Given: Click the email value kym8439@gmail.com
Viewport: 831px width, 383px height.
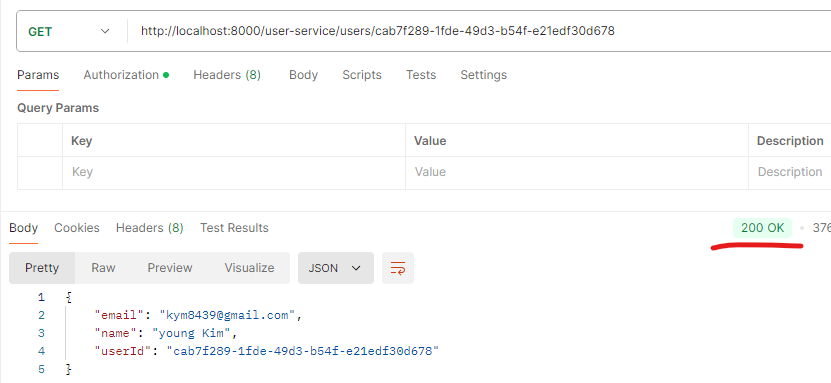Looking at the screenshot, I should (227, 316).
